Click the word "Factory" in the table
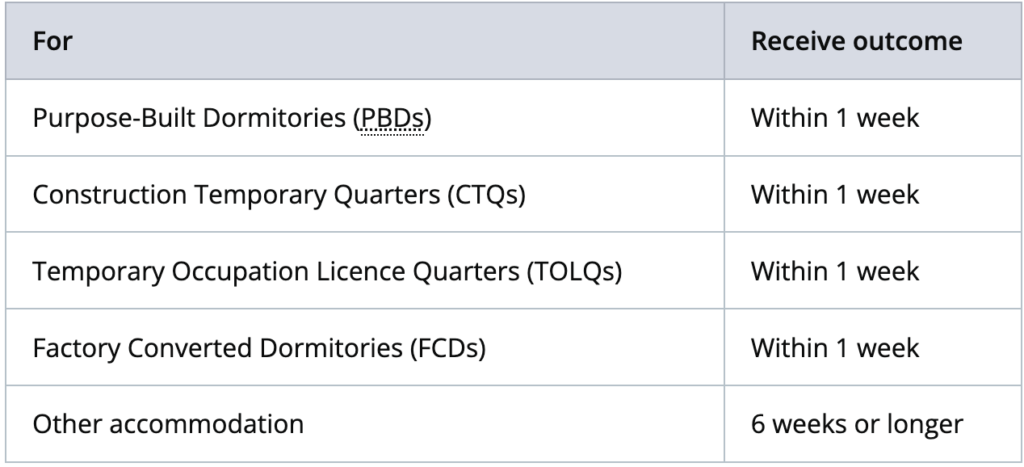 coord(76,349)
